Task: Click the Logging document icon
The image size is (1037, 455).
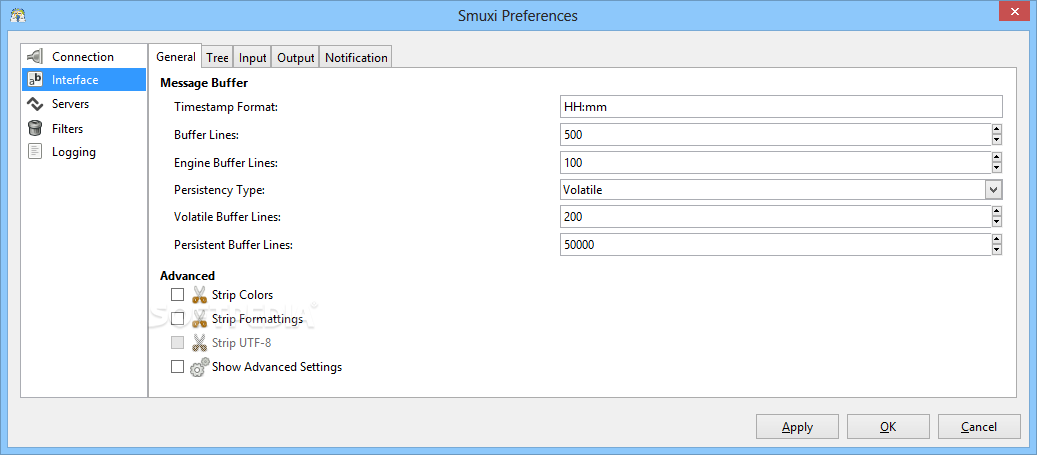Action: (x=35, y=151)
